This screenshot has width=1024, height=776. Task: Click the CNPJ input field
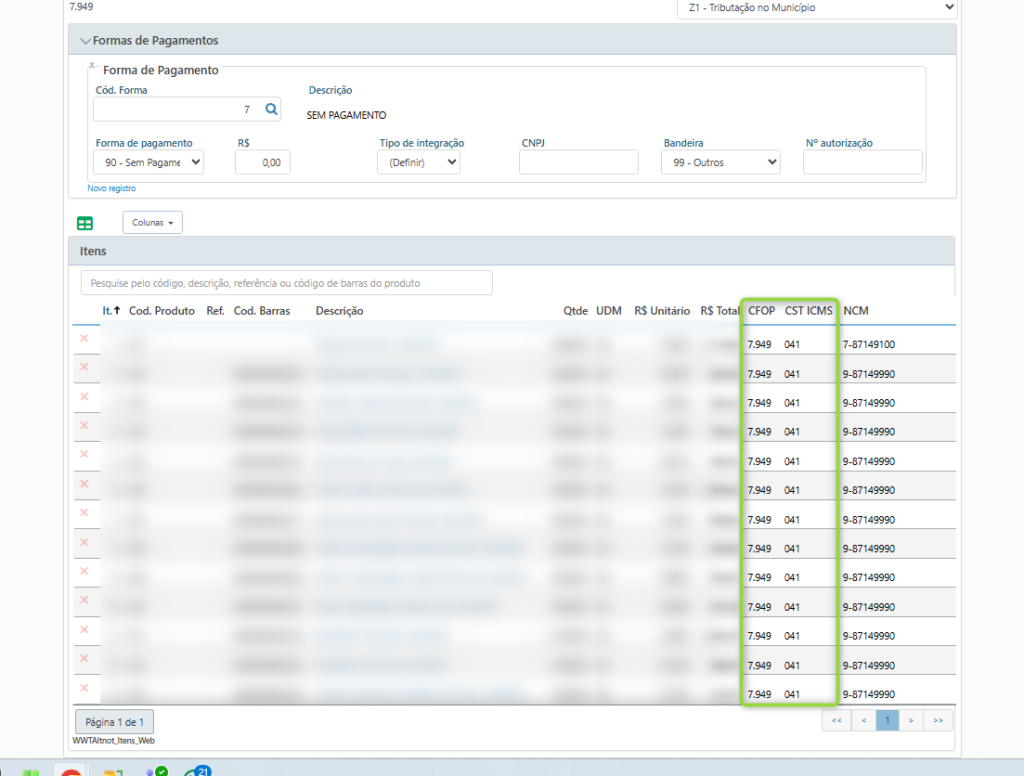click(x=578, y=162)
